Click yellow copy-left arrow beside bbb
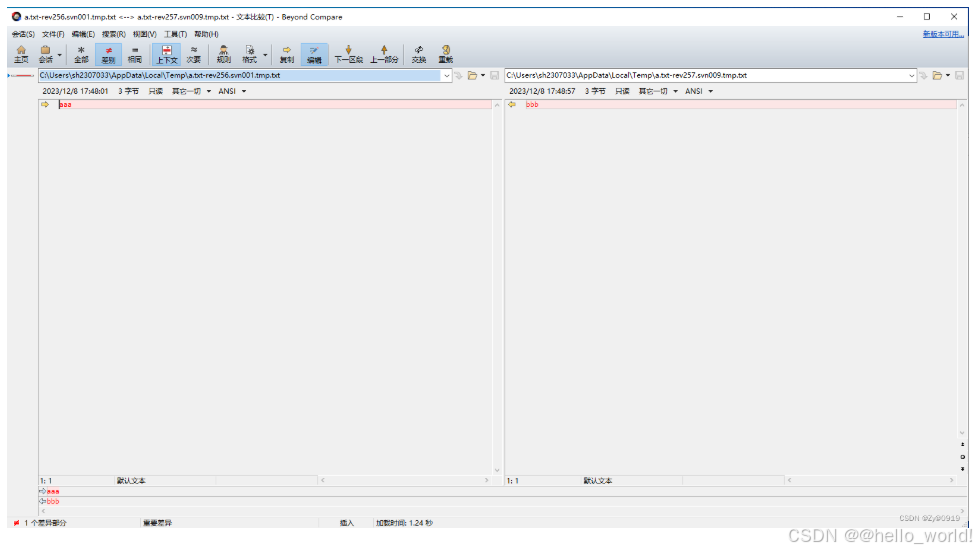This screenshot has width=977, height=553. click(x=512, y=105)
